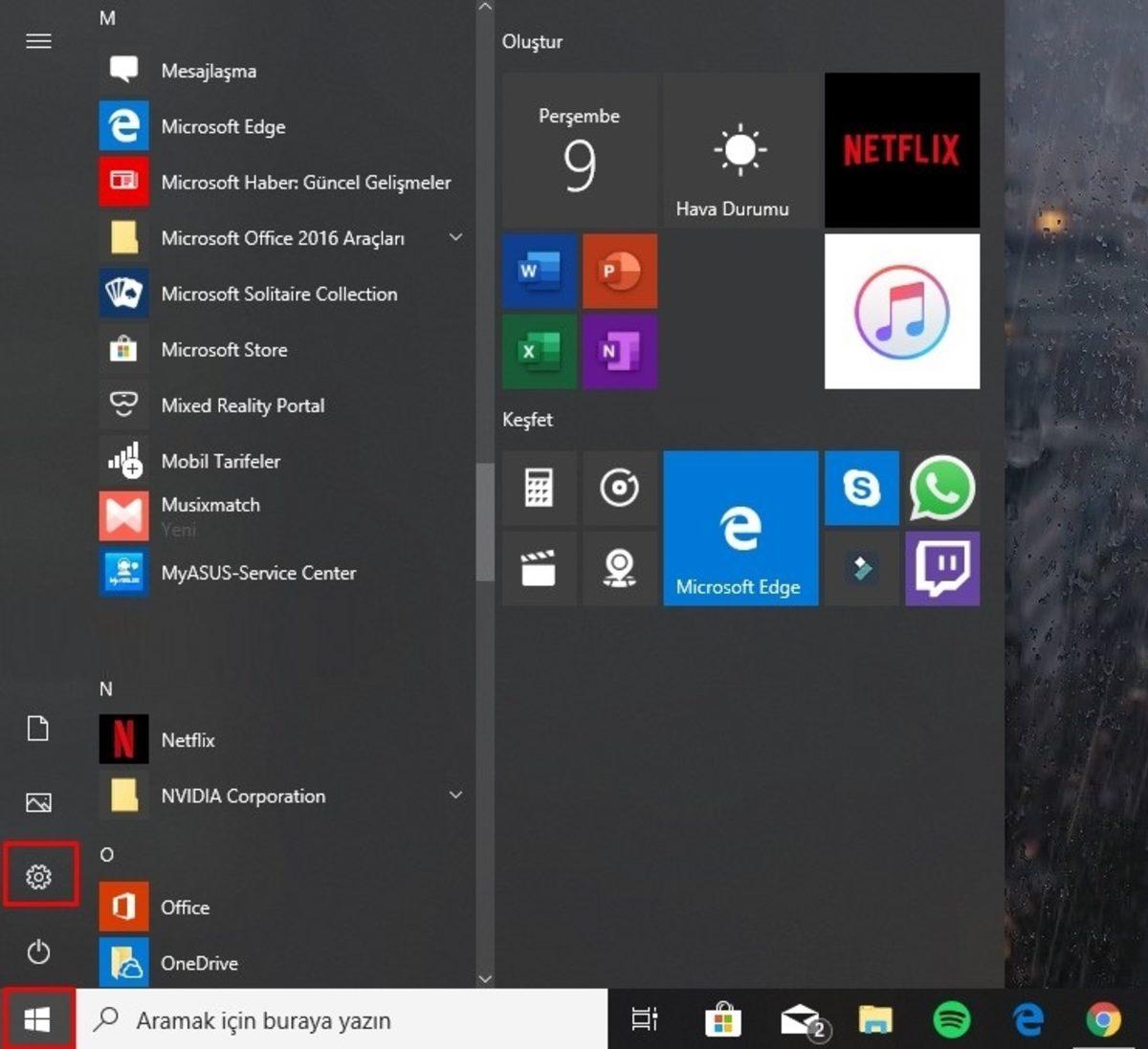This screenshot has width=1148, height=1049.
Task: Open the Maps tile
Action: [x=620, y=568]
